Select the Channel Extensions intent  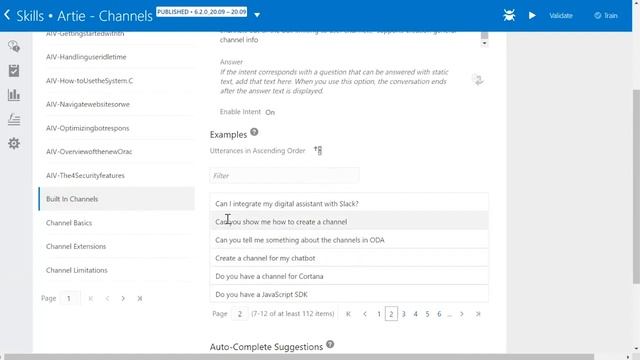(x=116, y=247)
